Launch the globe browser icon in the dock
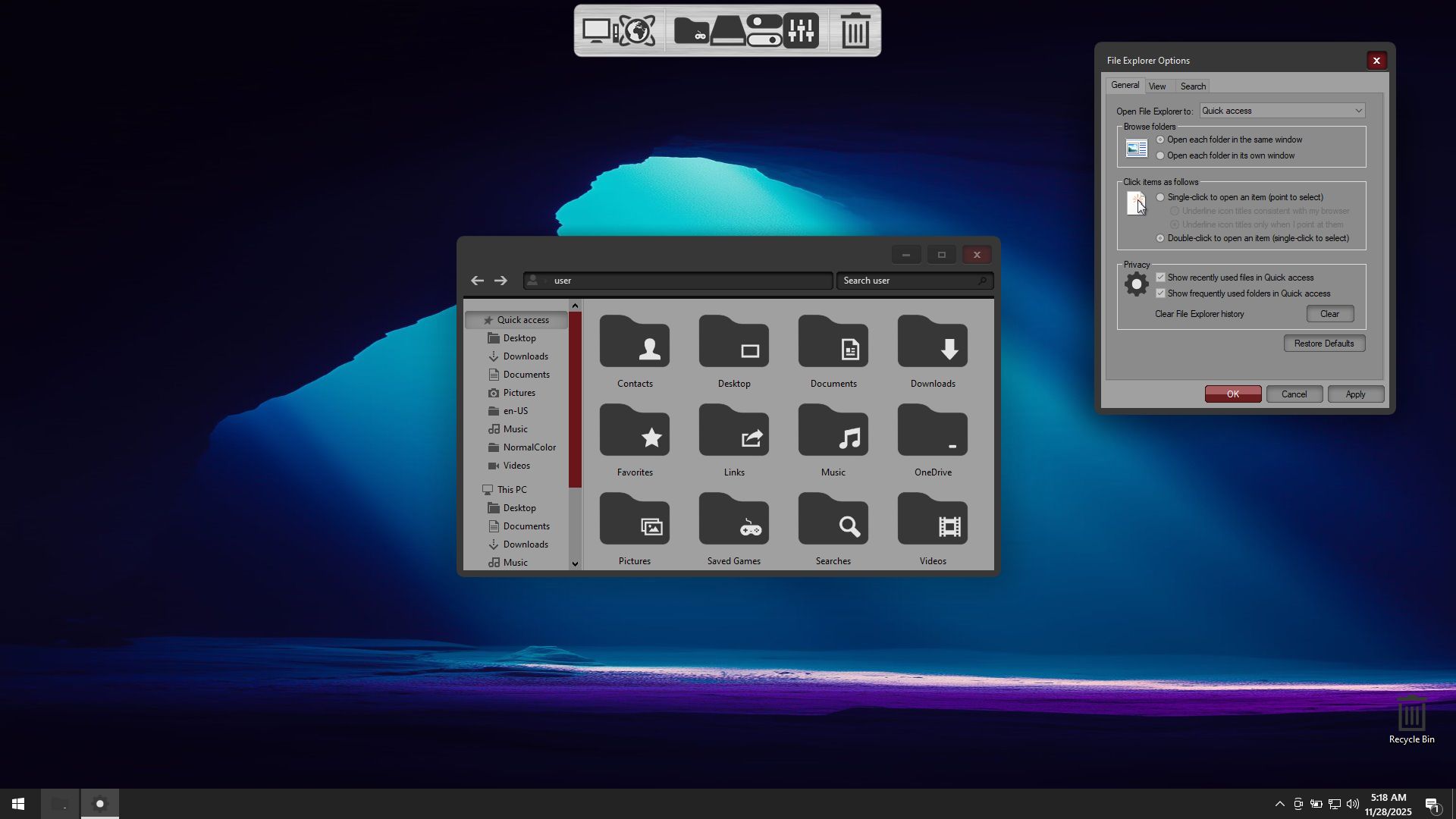 tap(638, 31)
